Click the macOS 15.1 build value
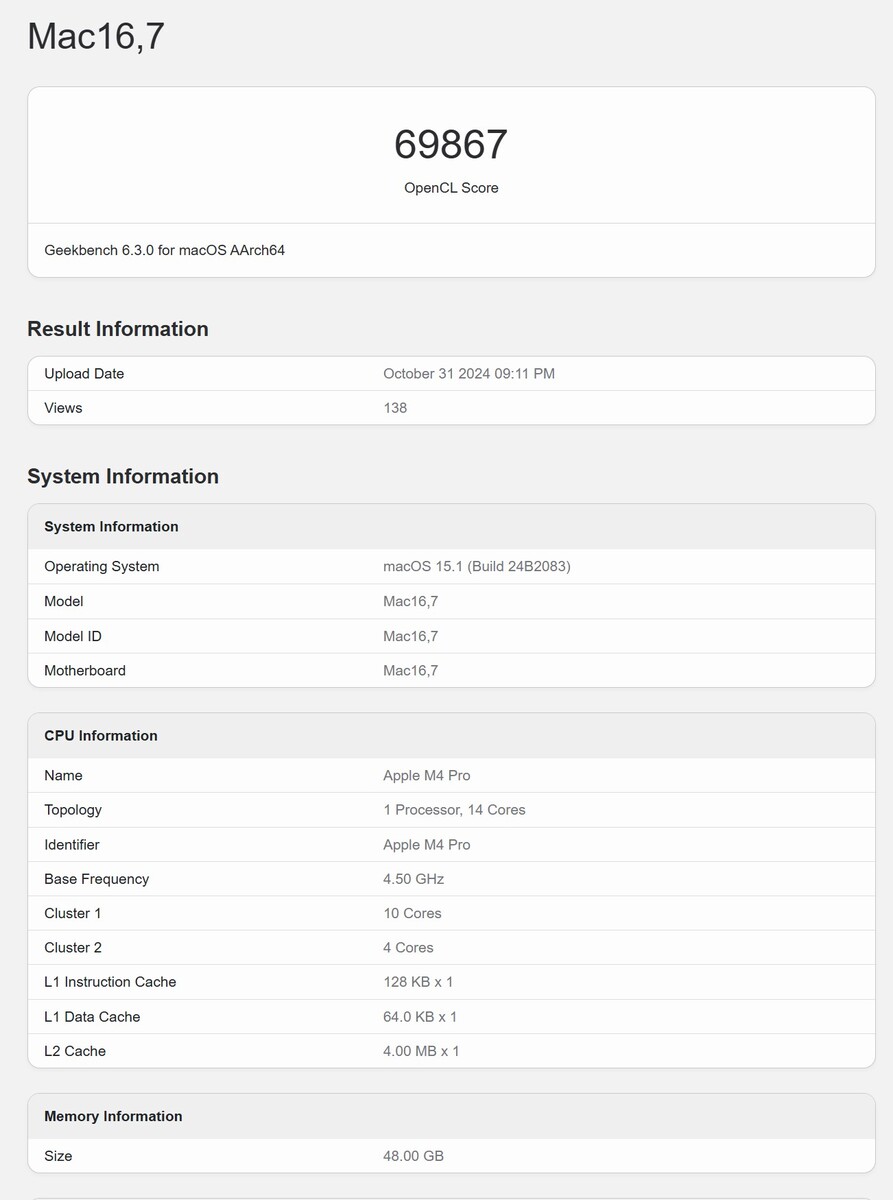893x1200 pixels. (476, 567)
